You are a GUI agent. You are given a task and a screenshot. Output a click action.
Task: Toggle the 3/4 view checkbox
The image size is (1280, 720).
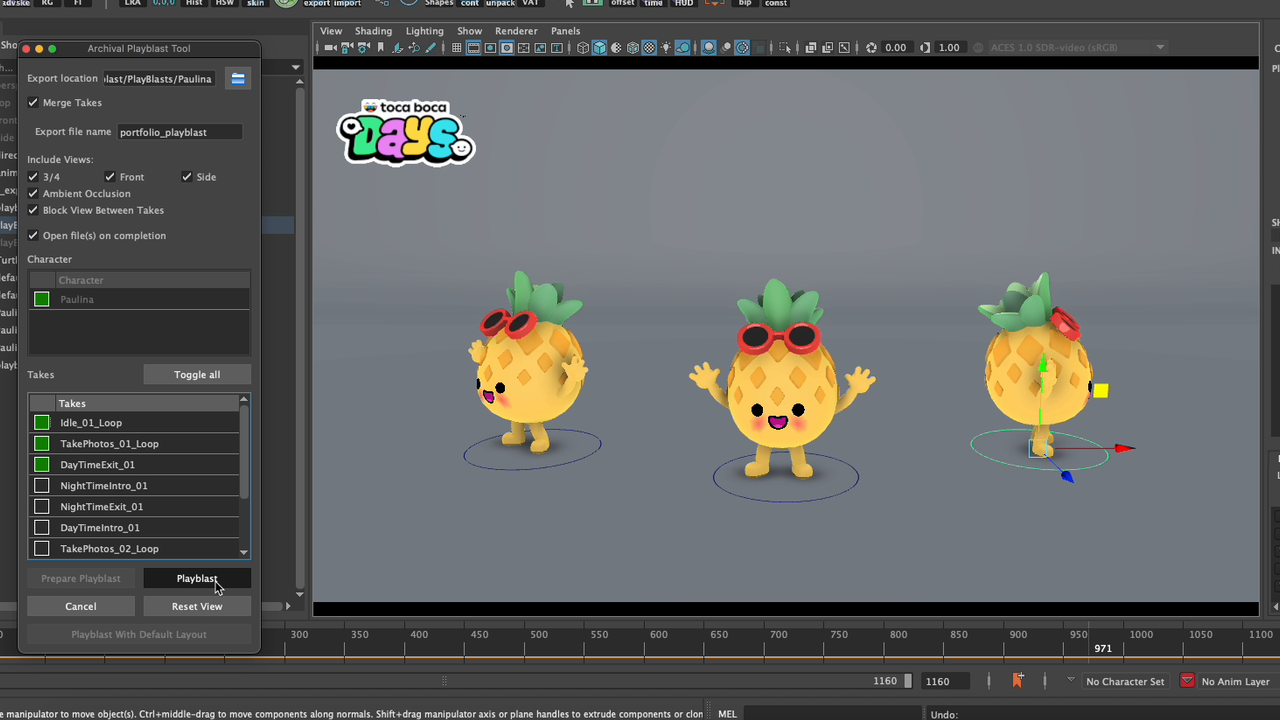33,177
